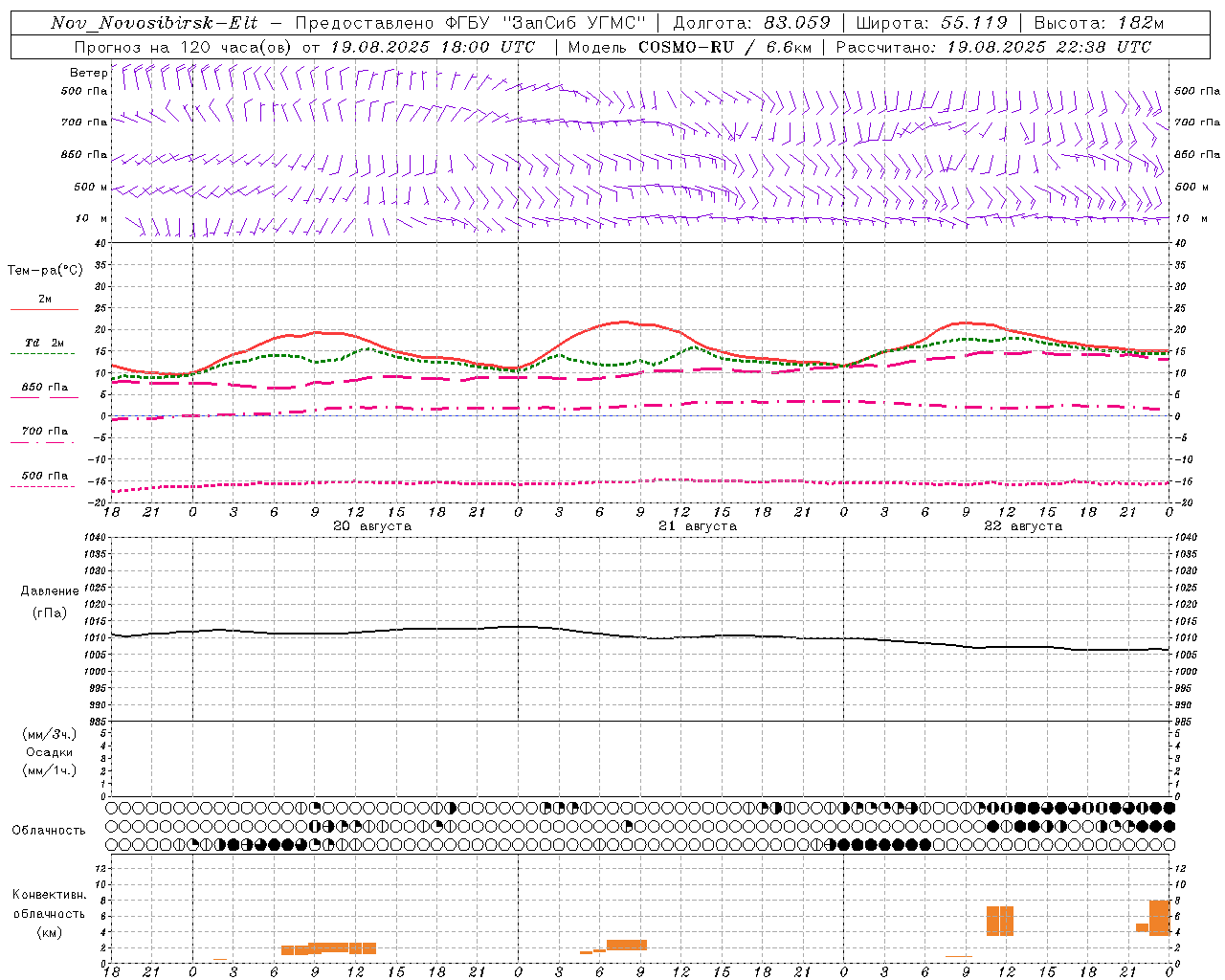Click the 22 августа date label
The height and width of the screenshot is (980, 1225).
[1023, 526]
